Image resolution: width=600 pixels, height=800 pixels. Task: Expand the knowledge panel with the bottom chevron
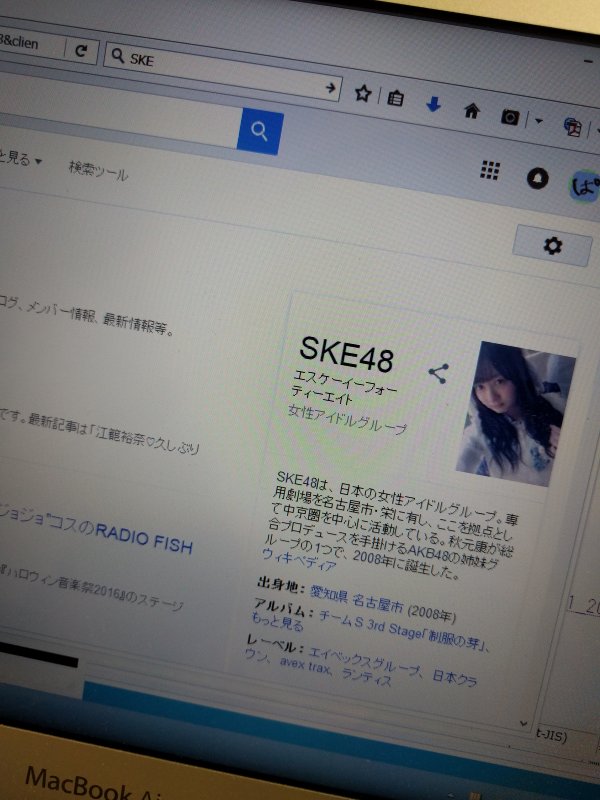coord(522,723)
